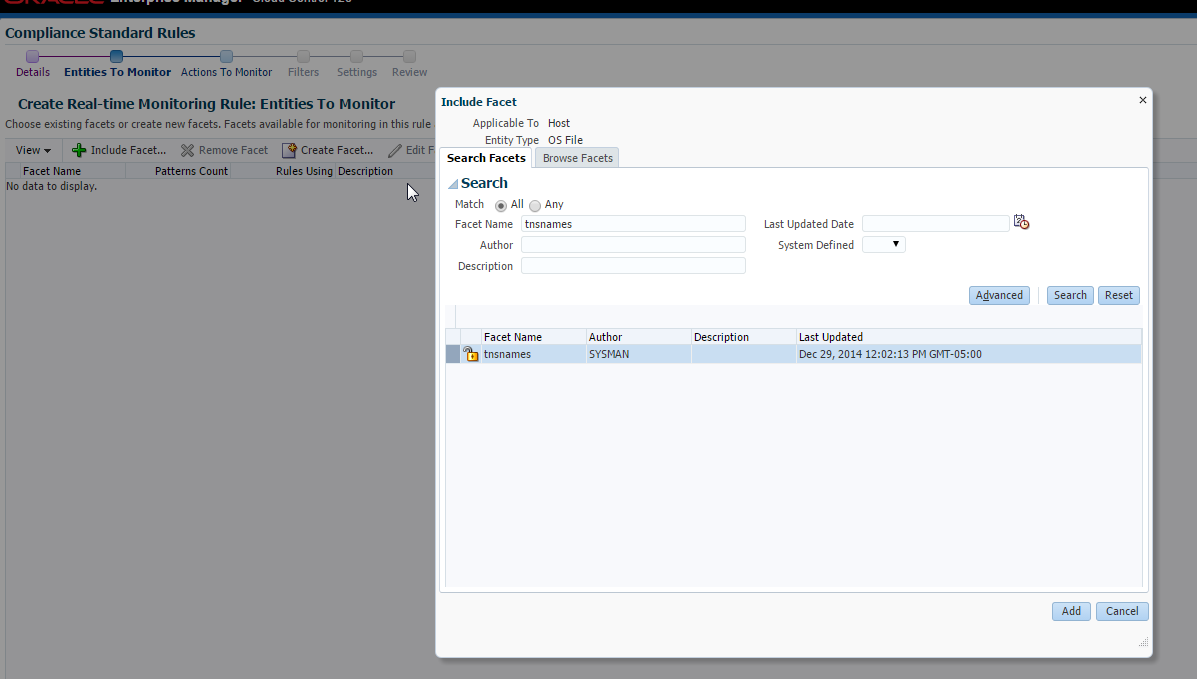Click the dialog resize grip
This screenshot has height=679, width=1197.
pos(1143,642)
